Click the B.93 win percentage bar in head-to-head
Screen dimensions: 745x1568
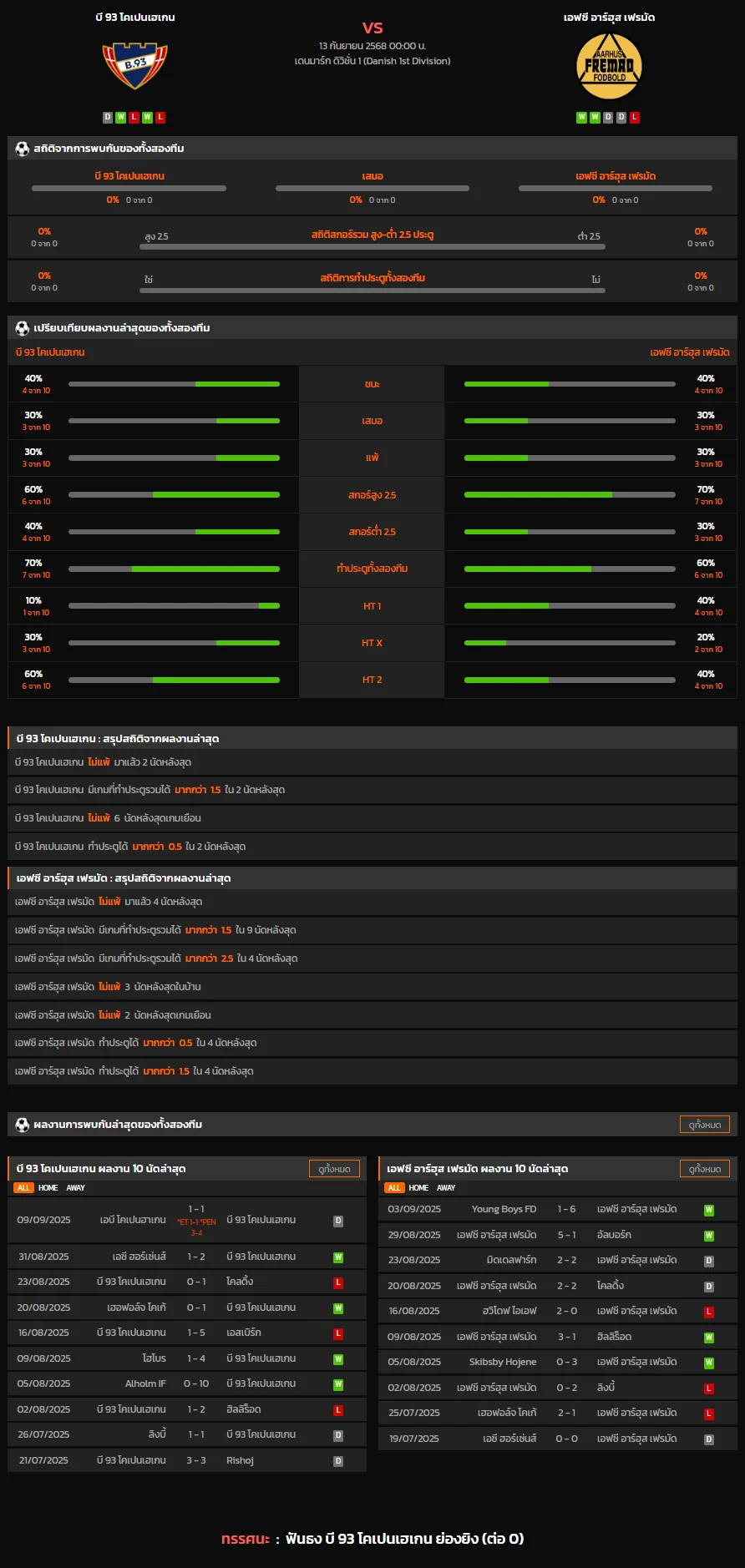pyautogui.click(x=129, y=189)
